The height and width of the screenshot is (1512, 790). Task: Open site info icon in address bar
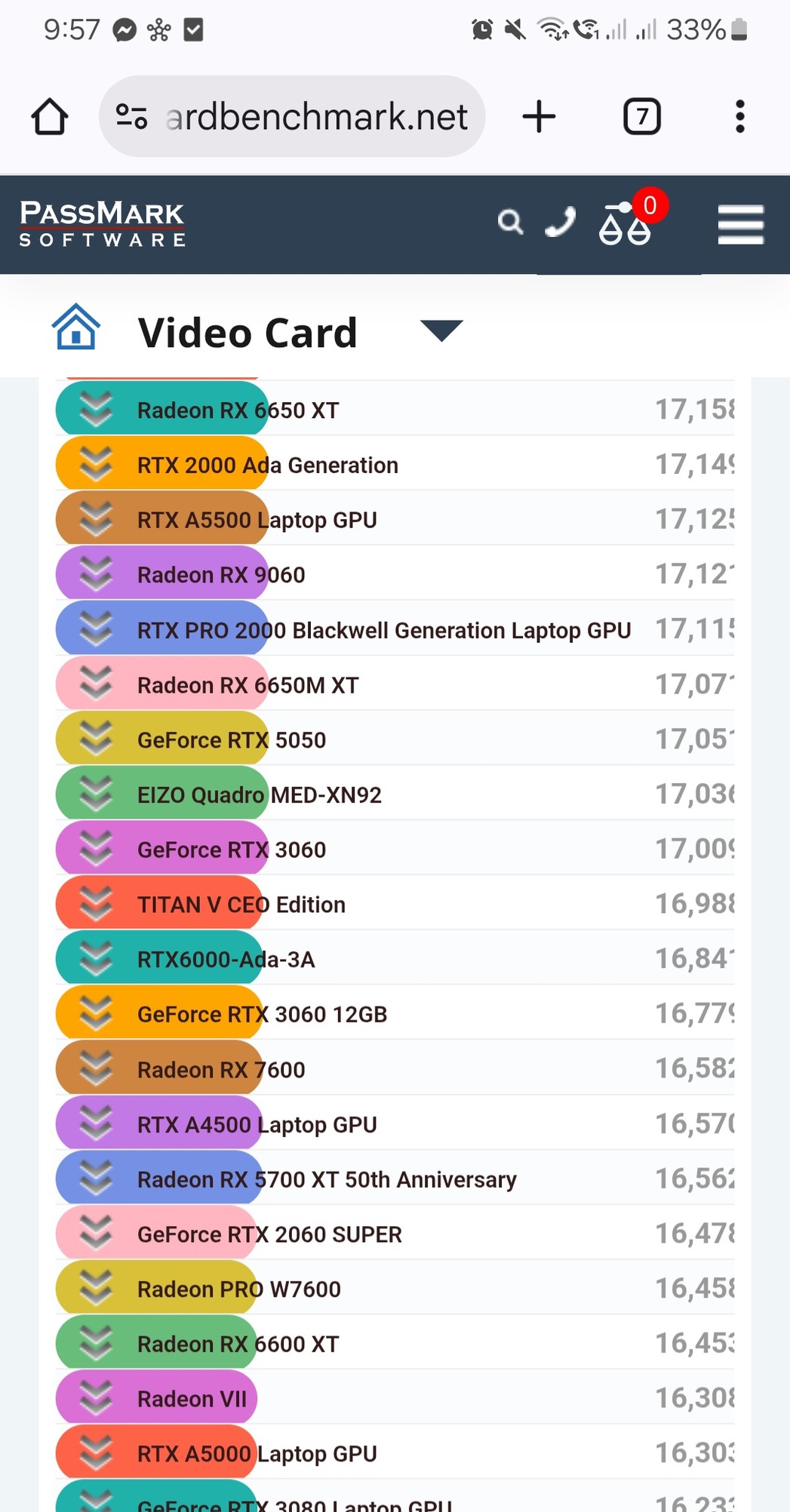click(x=131, y=117)
